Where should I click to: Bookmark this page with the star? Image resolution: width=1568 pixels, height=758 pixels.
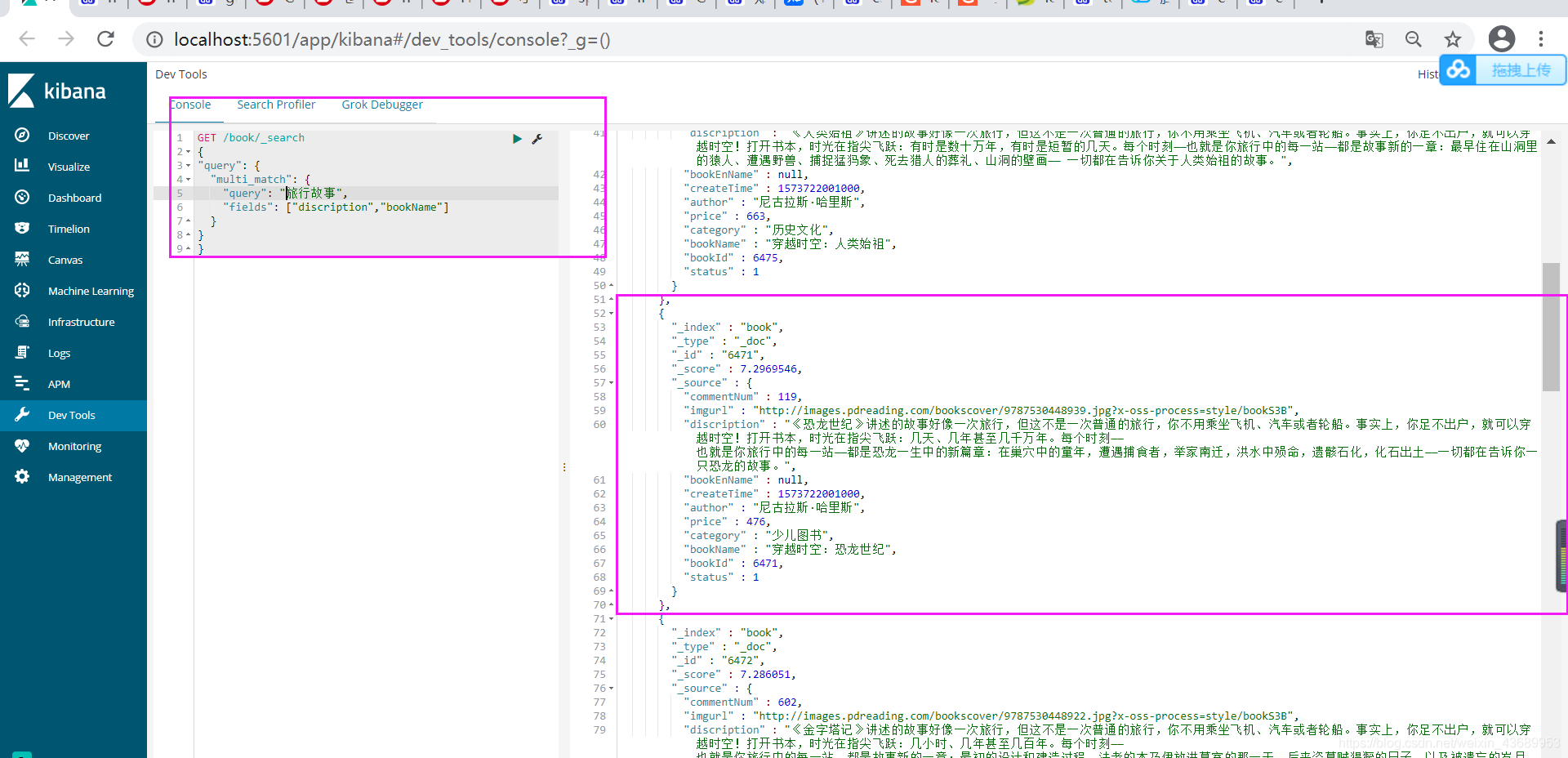[1453, 39]
